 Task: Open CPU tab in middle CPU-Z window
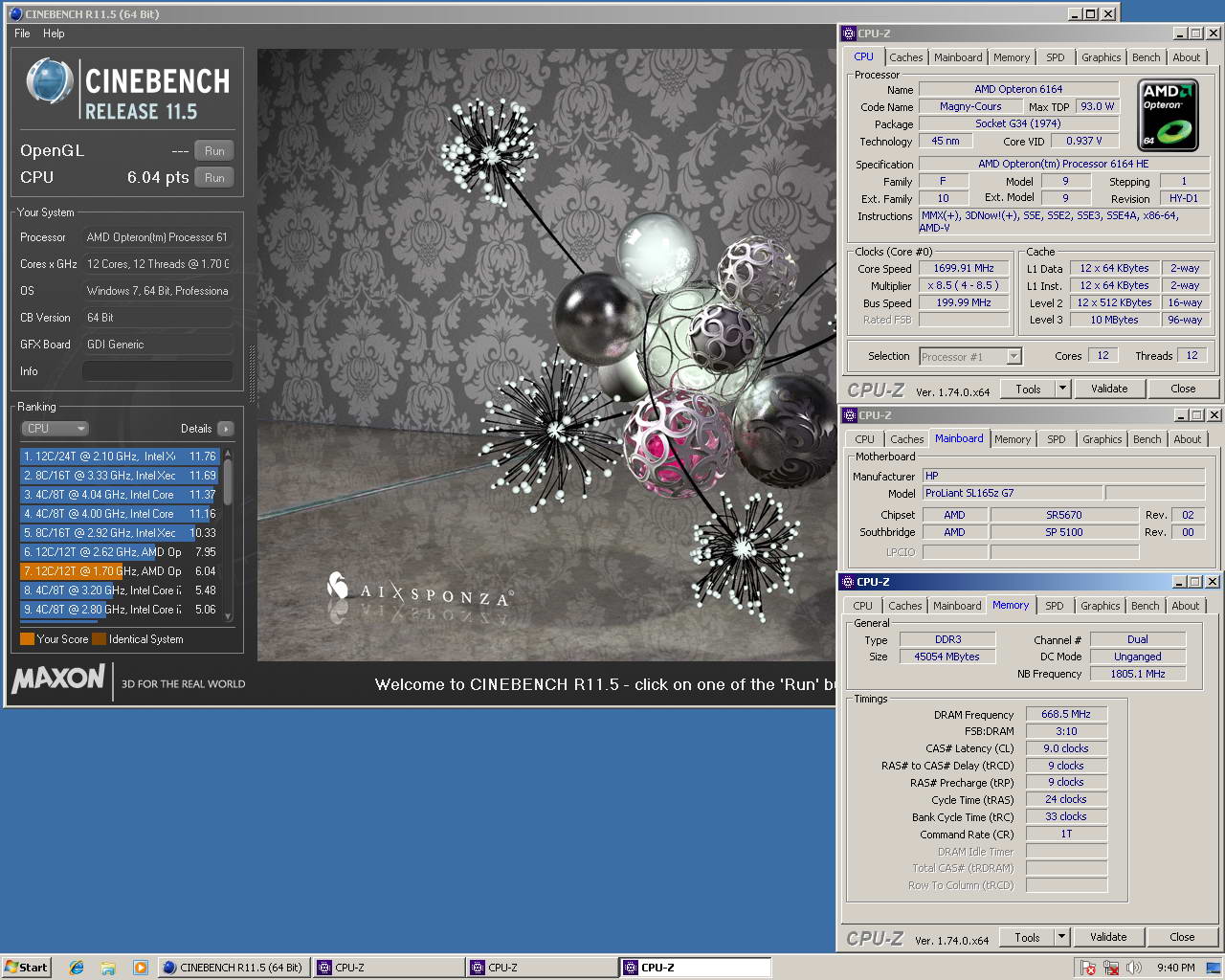864,439
